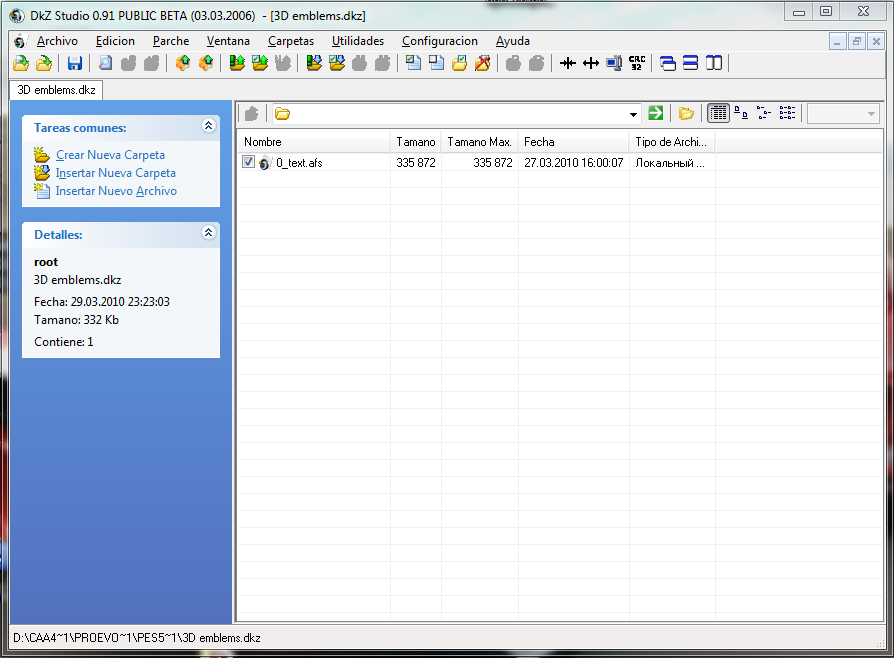Screen dimensions: 894x658
Task: Click the 0_text.afs file icon
Action: [x=265, y=163]
